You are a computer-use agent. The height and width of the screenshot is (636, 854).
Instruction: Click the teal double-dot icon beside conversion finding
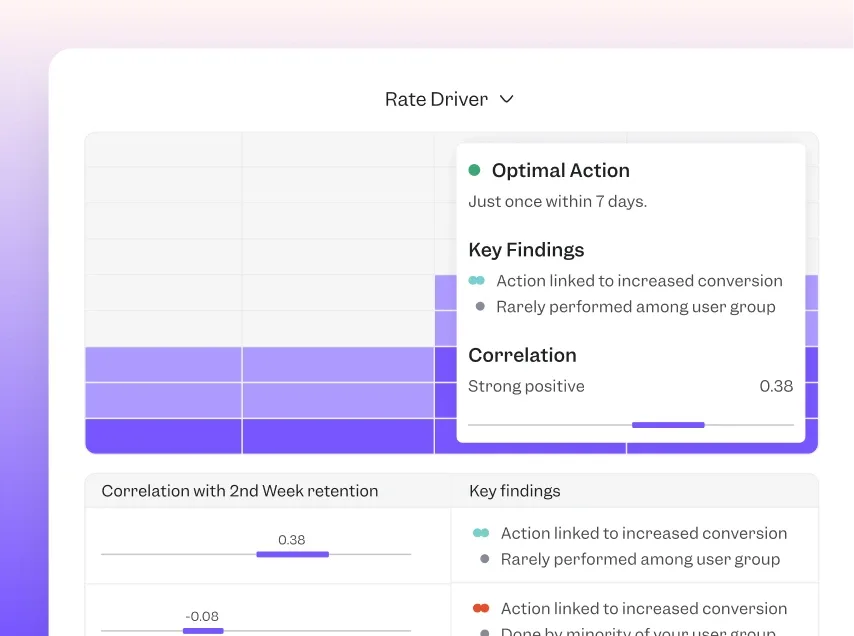478,281
